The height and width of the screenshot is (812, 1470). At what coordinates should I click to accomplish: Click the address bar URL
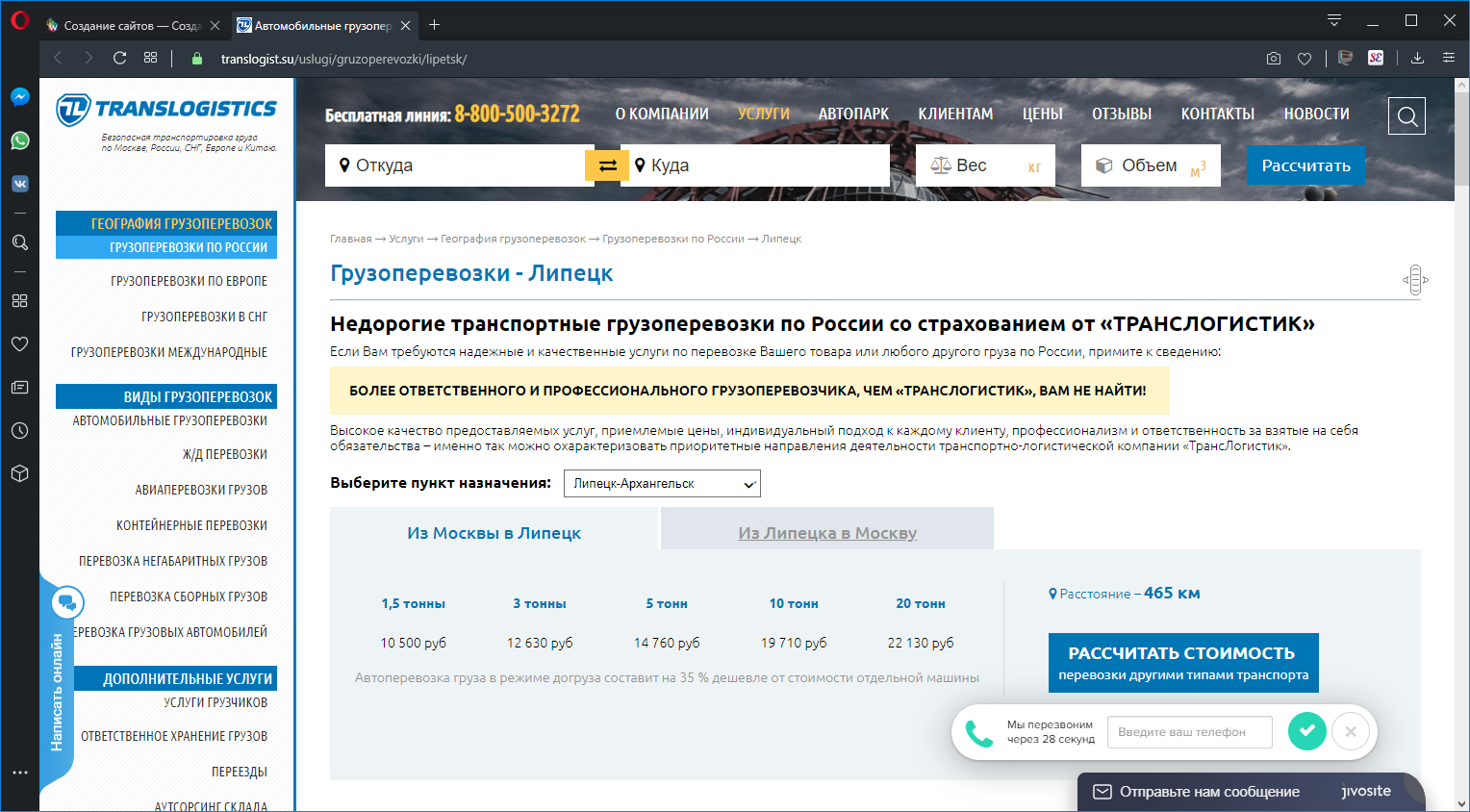click(x=343, y=59)
